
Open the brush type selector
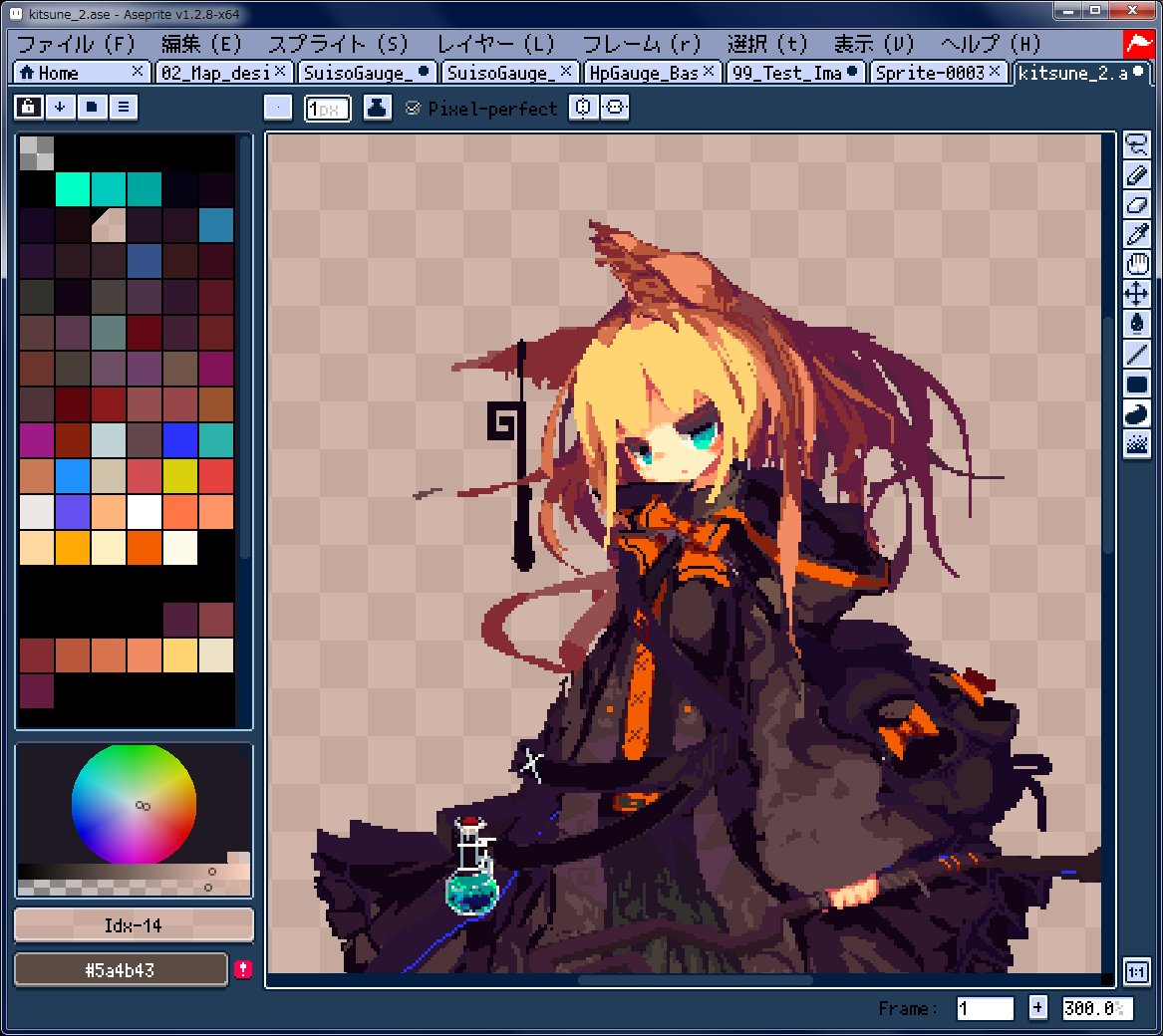pos(278,108)
